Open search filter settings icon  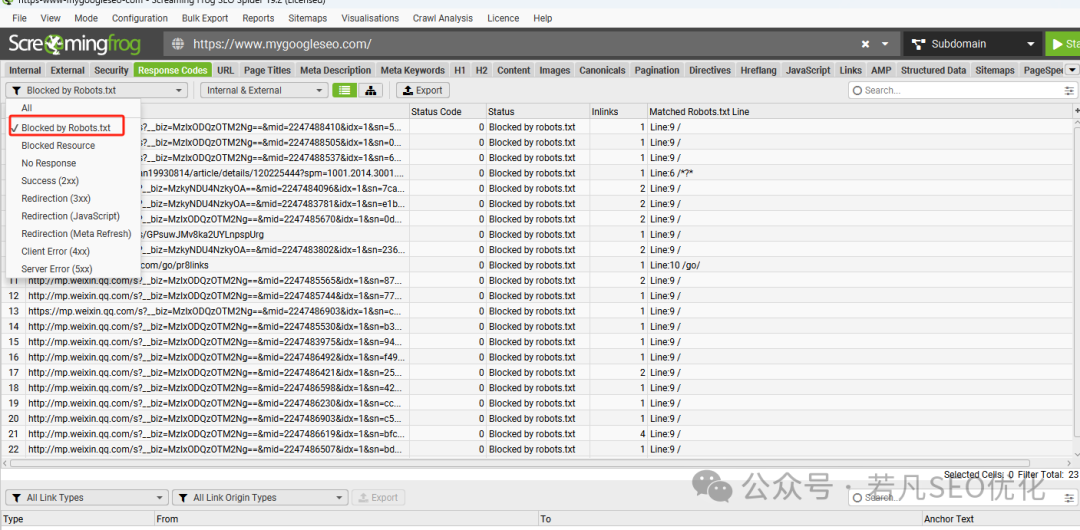[1069, 90]
